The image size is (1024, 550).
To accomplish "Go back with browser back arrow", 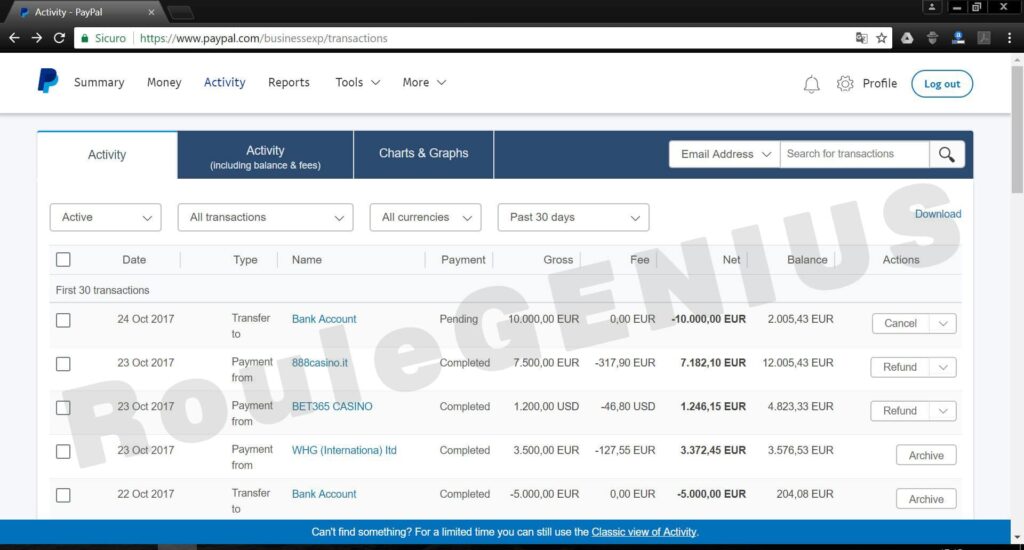I will [x=14, y=38].
